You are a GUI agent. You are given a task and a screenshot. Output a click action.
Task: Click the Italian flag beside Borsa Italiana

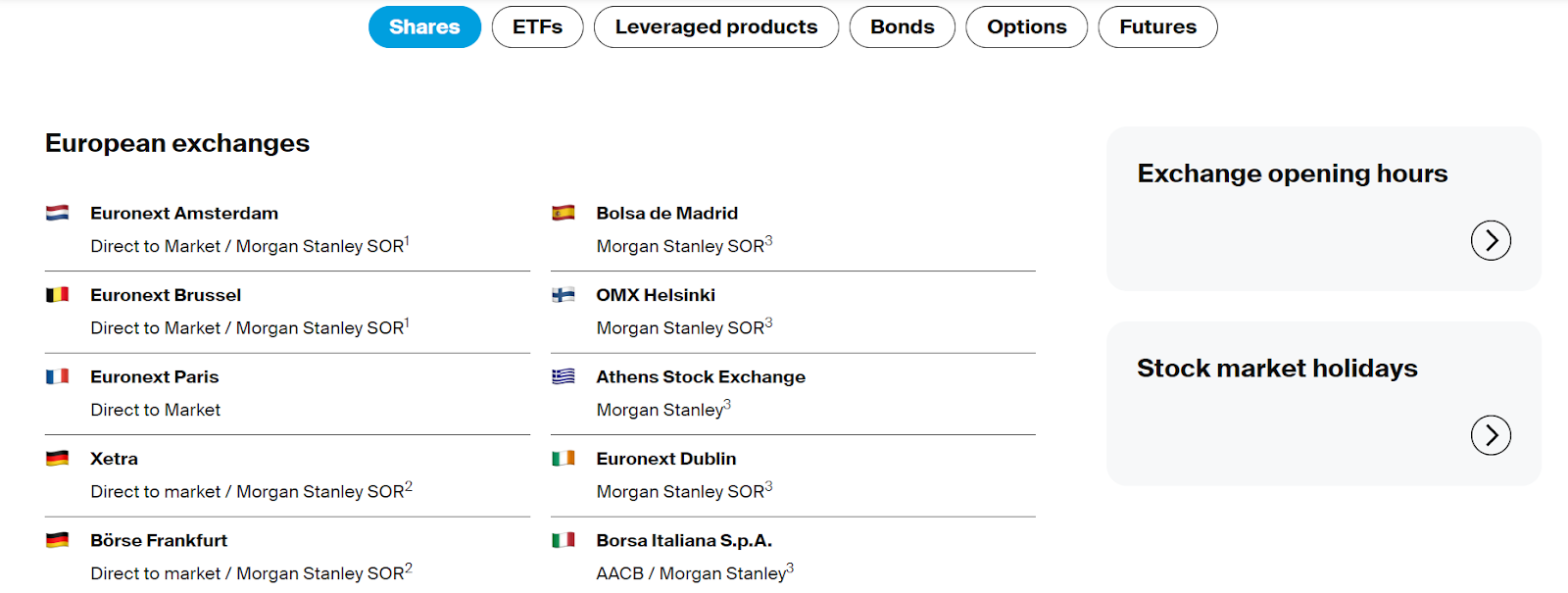coord(563,540)
